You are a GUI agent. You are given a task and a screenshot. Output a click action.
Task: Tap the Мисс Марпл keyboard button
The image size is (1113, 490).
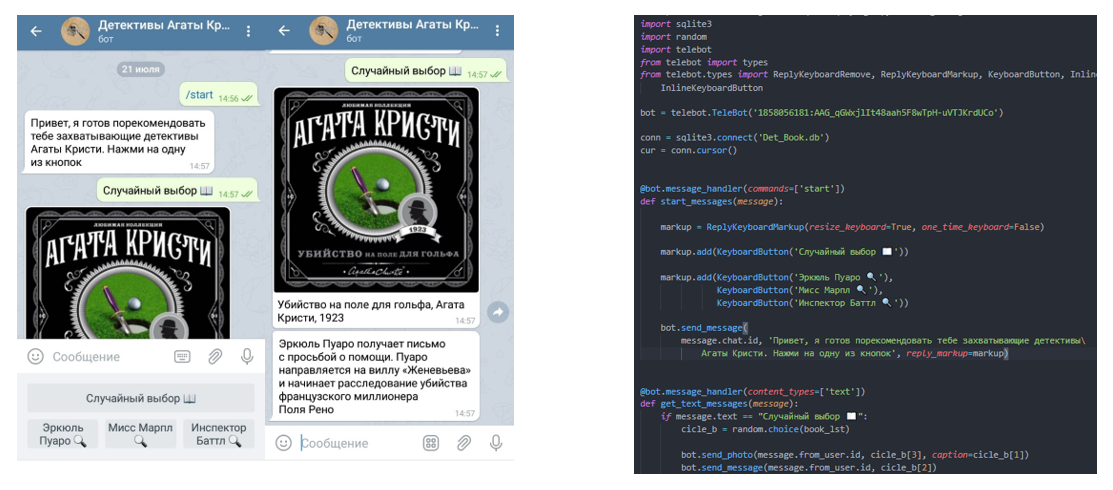141,434
